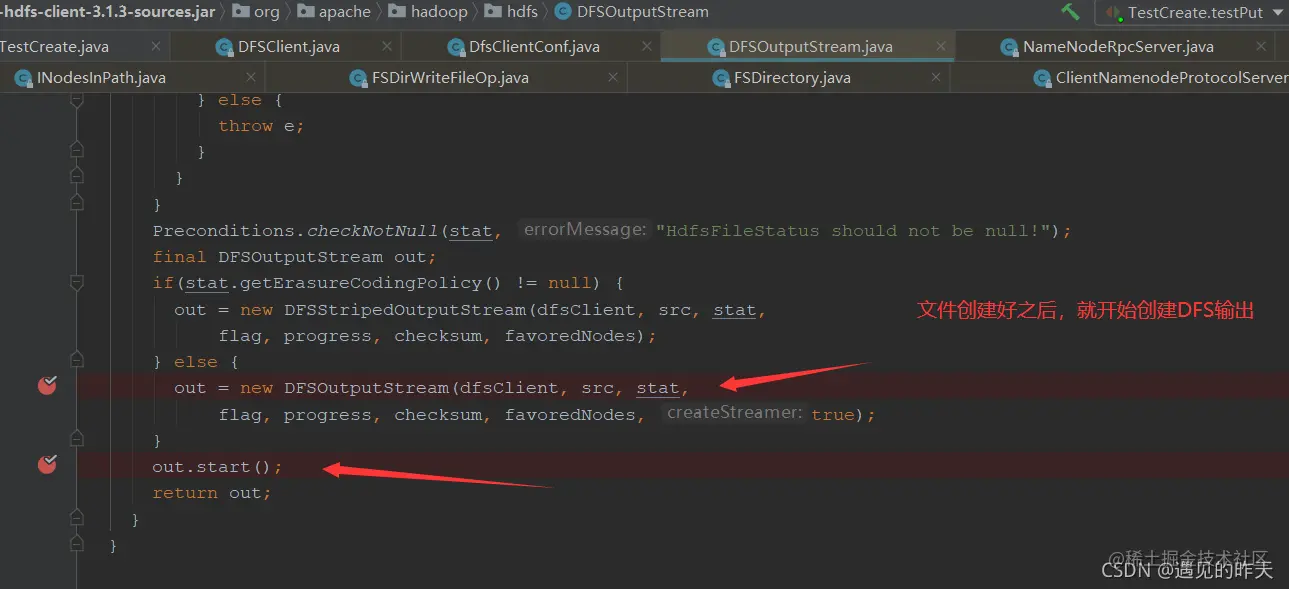Click the 'DFSOutputStream' breadcrumb label
Viewport: 1289px width, 589px height.
pos(643,12)
